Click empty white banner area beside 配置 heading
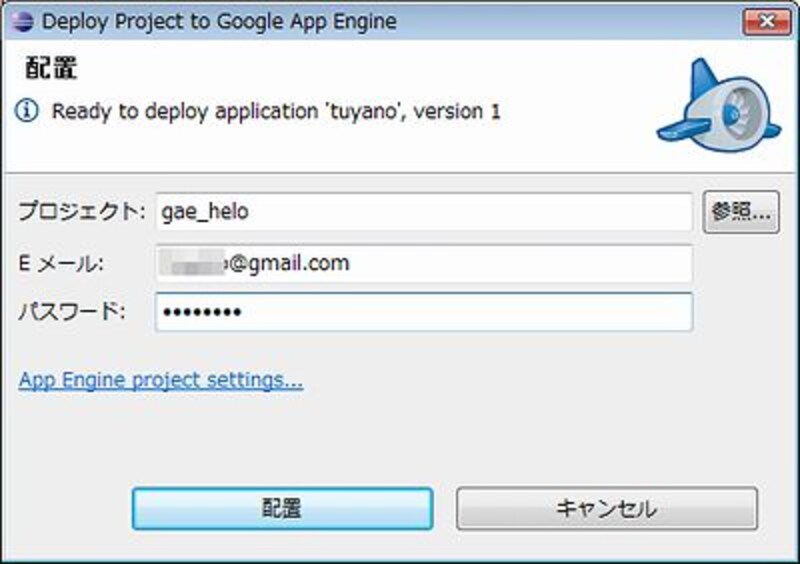 (x=350, y=70)
